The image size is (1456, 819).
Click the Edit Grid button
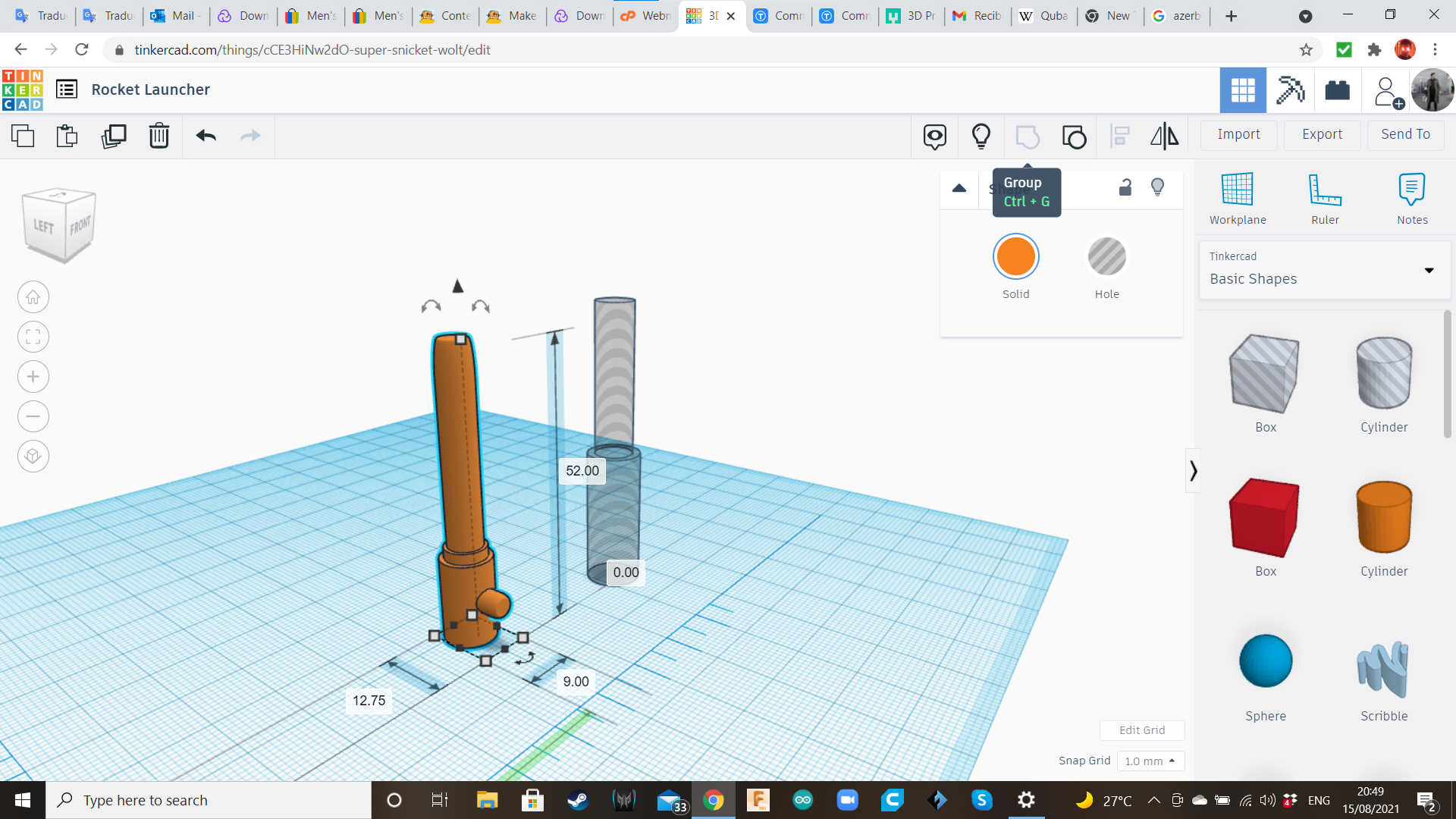[1141, 730]
